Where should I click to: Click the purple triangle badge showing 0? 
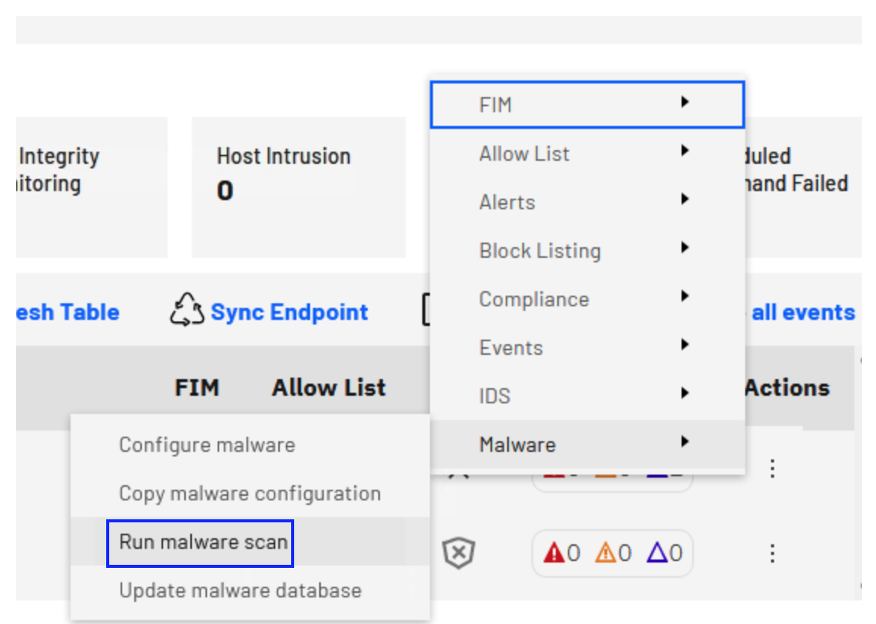tap(663, 553)
